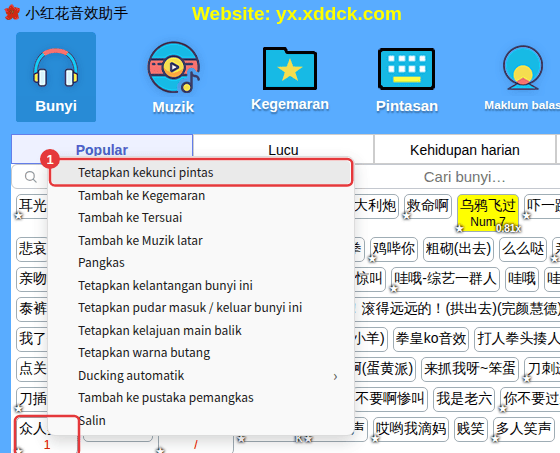Screen dimensions: 560x453
Task: Play the 亲吻 sound button
Action: pyautogui.click(x=32, y=279)
